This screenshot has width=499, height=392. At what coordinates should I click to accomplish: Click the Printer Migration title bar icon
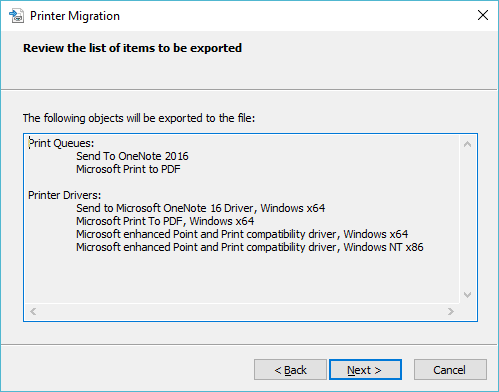click(x=17, y=16)
